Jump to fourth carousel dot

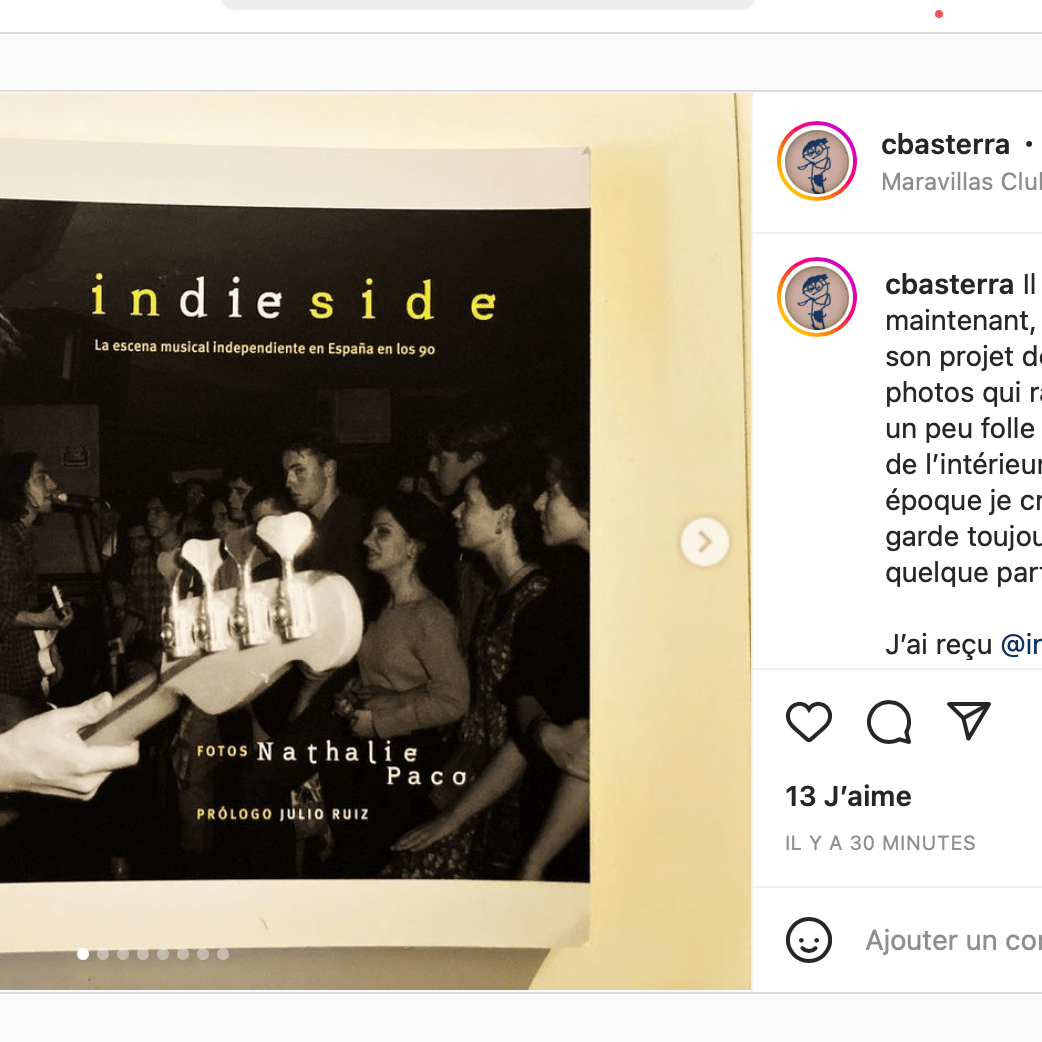coord(143,954)
